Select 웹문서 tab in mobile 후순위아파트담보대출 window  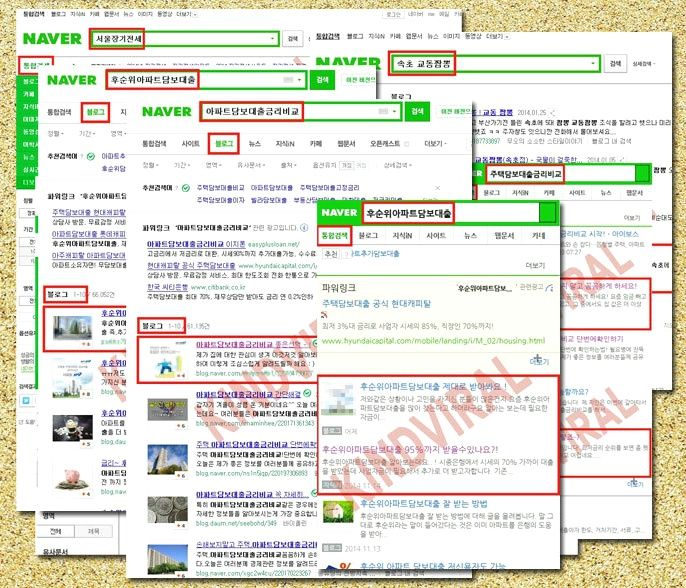pyautogui.click(x=504, y=236)
